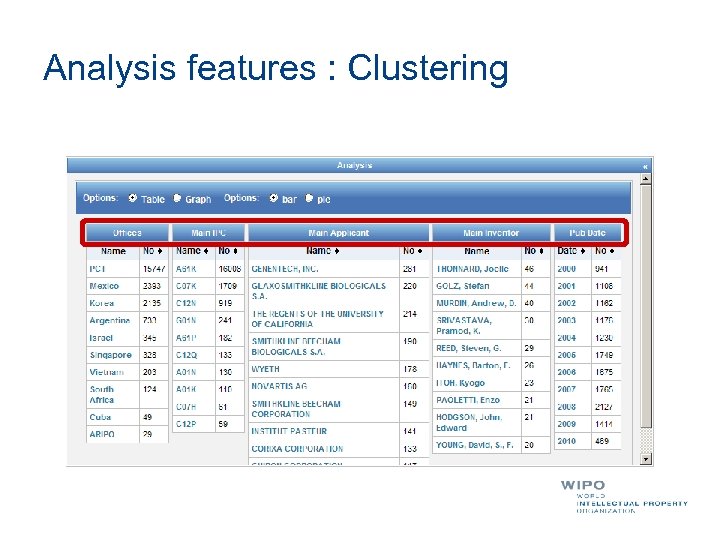Open applicant NOVARTIS AG
720x540 pixels.
pyautogui.click(x=279, y=386)
